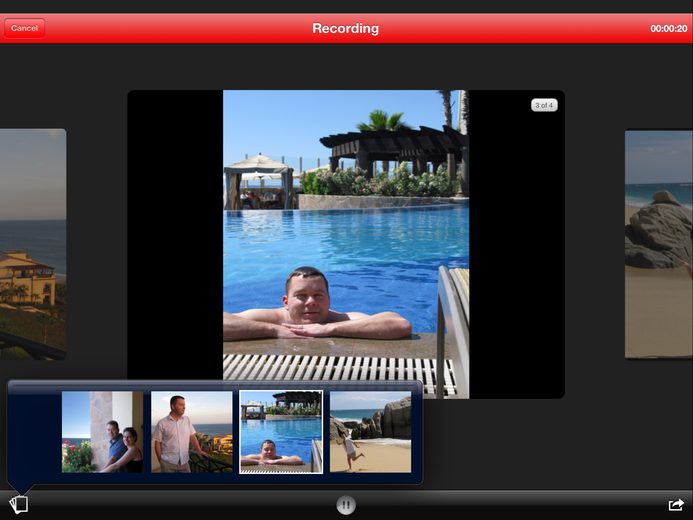Click the 3 of 4 counter badge
The height and width of the screenshot is (520, 693).
coord(544,105)
